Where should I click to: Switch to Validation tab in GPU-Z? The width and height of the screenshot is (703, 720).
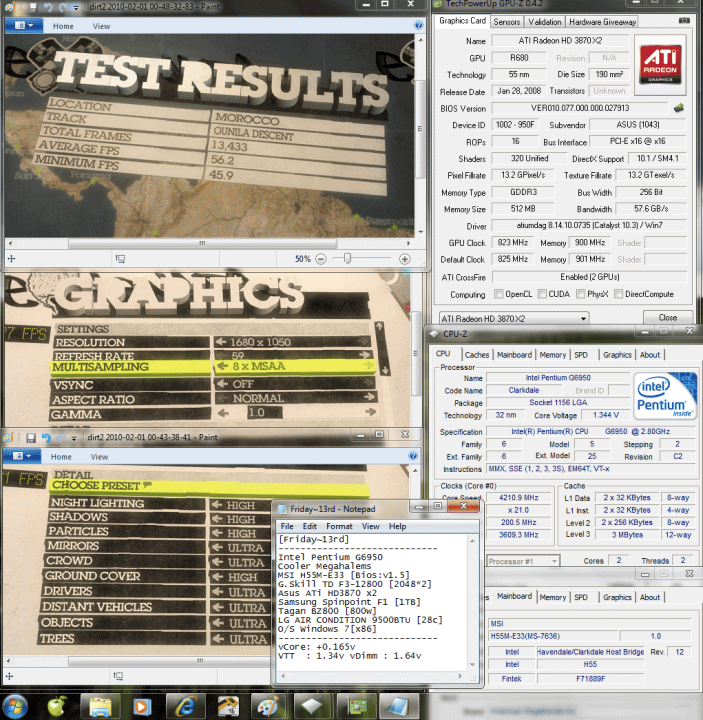[x=545, y=22]
